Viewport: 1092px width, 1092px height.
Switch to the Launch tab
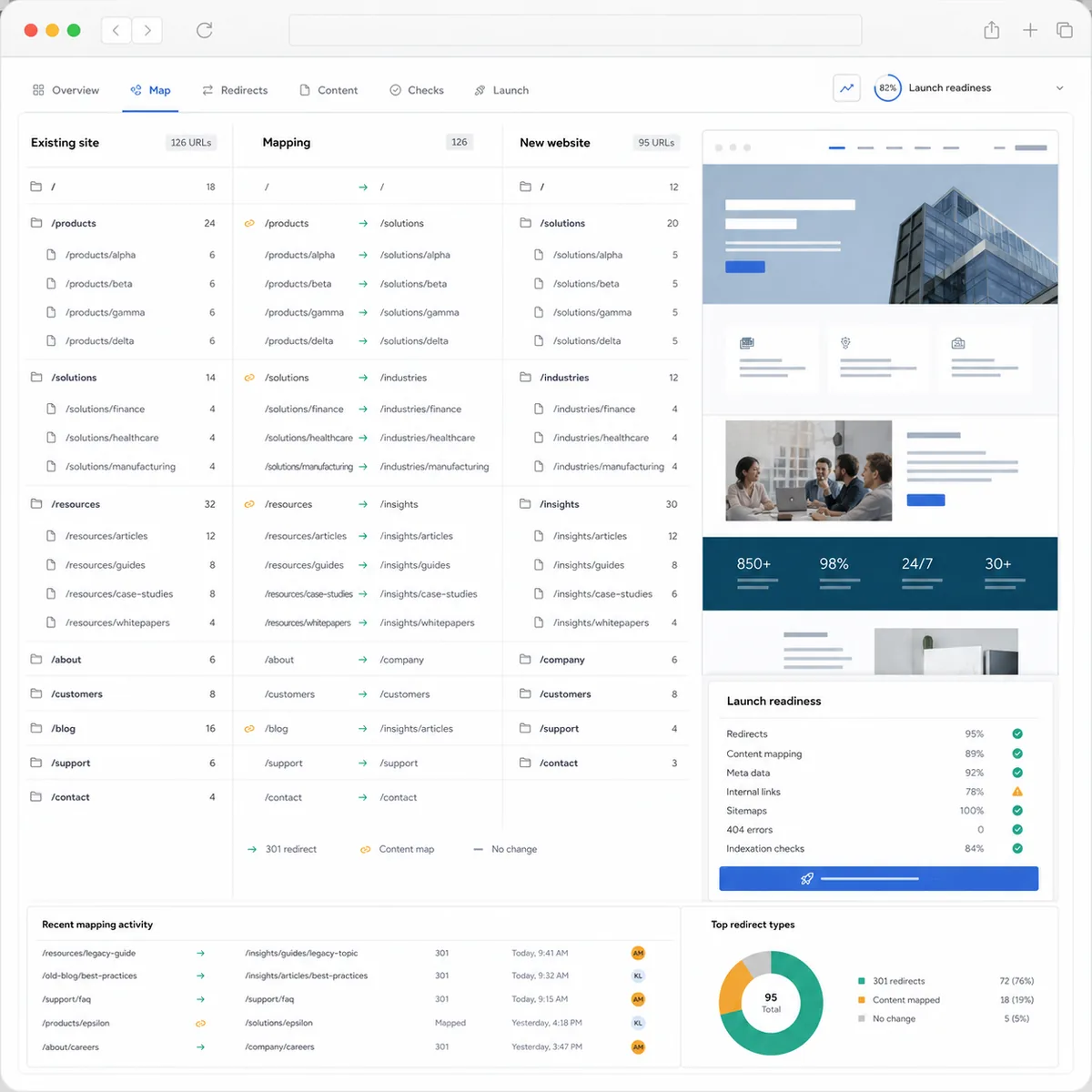click(501, 90)
